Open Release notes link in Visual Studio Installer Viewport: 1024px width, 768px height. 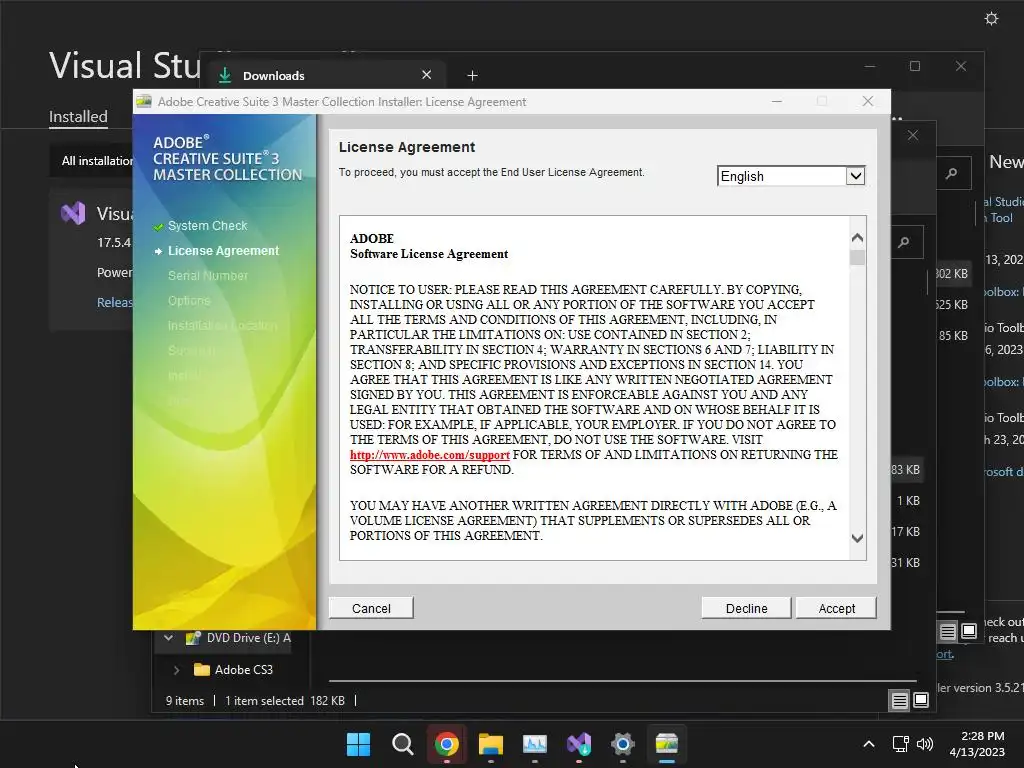[x=115, y=302]
